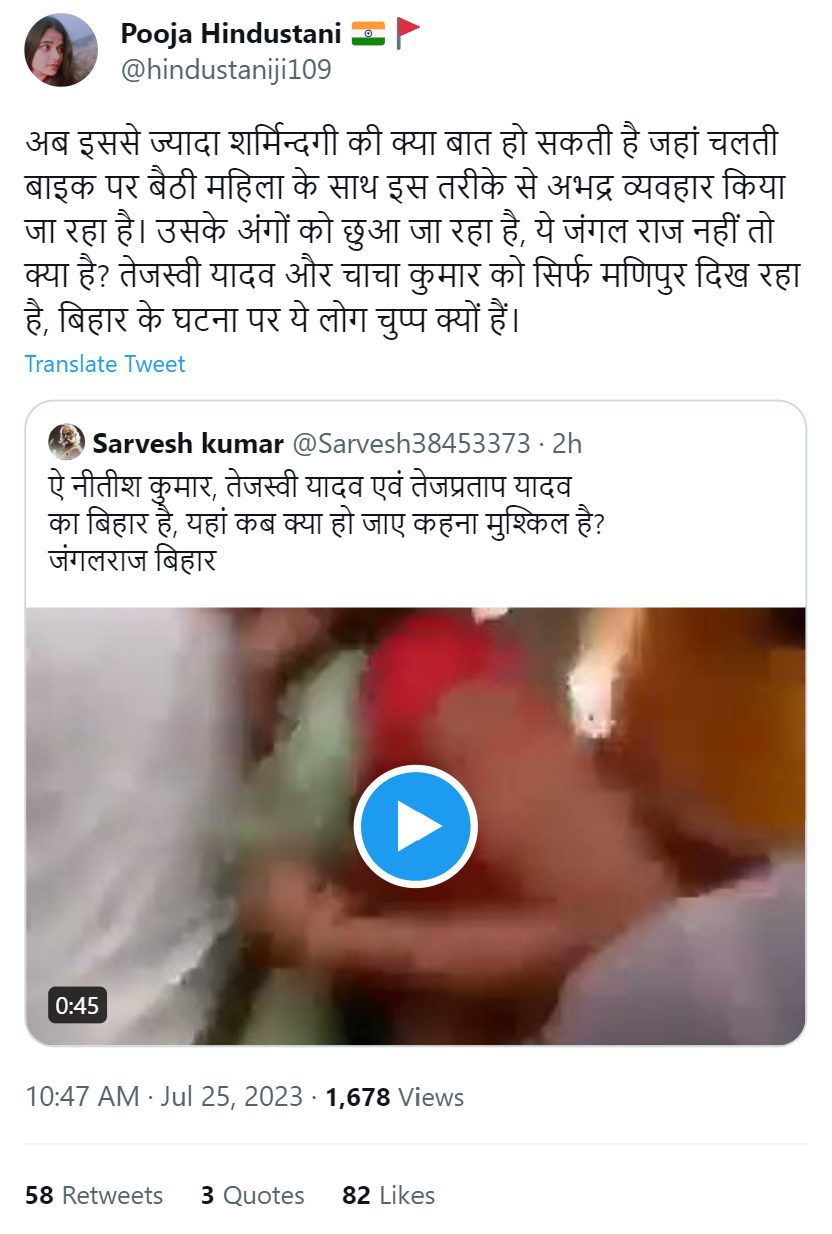Image resolution: width=832 pixels, height=1234 pixels.
Task: Open the quoted tweet's Hindi text
Action: tap(326, 520)
